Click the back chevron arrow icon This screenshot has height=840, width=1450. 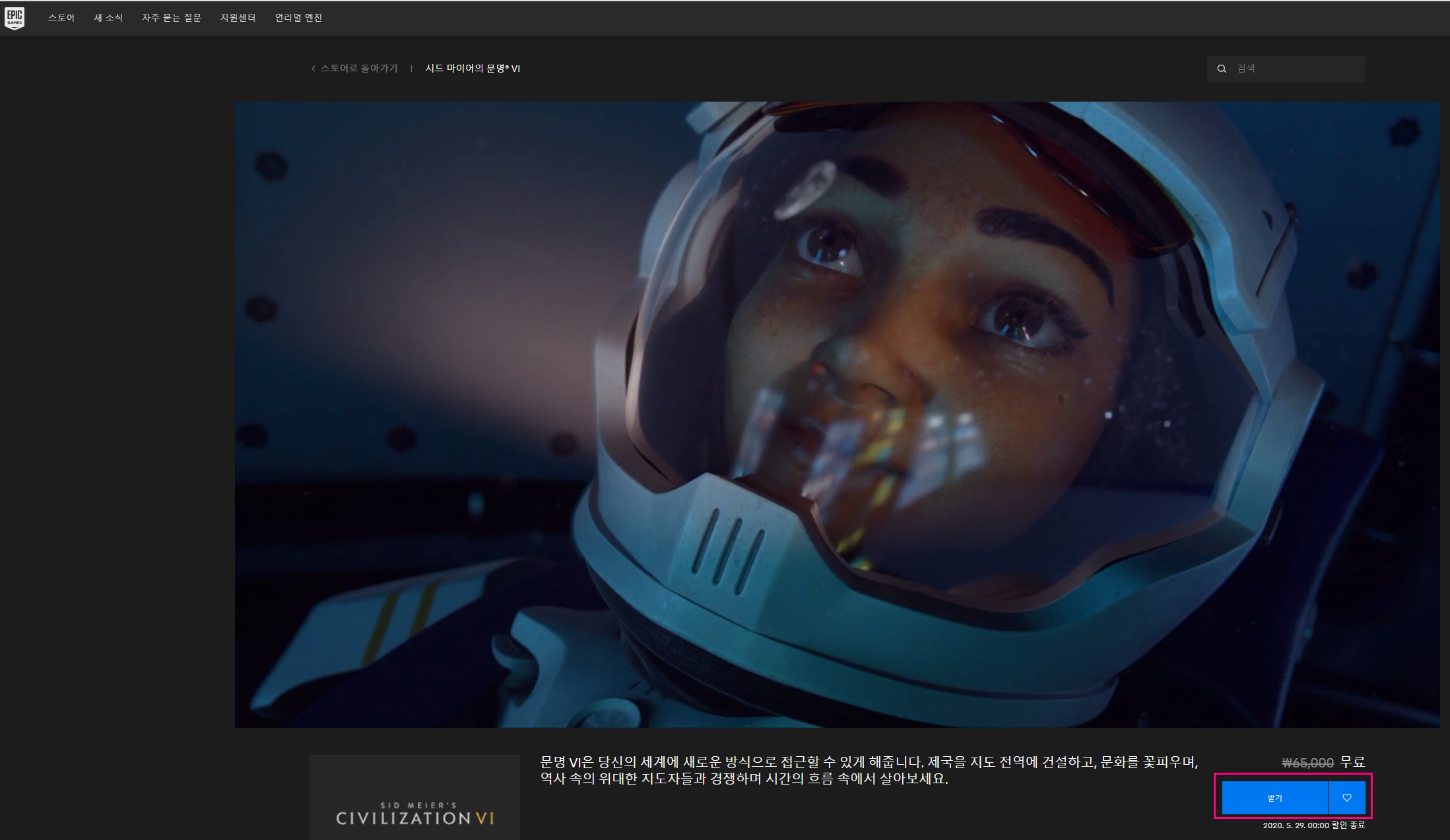[x=313, y=69]
